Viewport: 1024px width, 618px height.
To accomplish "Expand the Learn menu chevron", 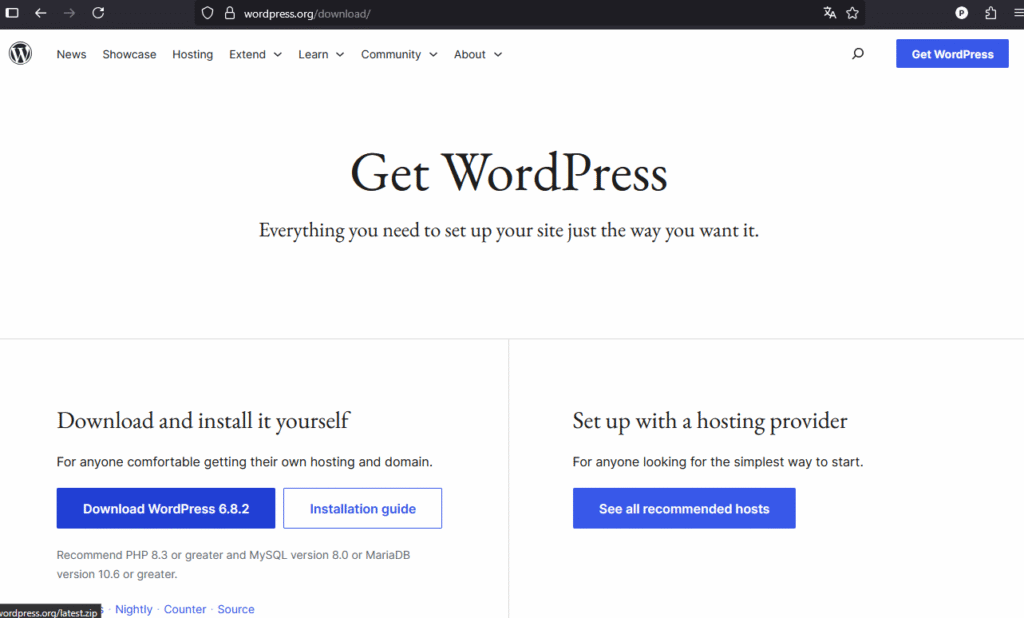I will [340, 55].
